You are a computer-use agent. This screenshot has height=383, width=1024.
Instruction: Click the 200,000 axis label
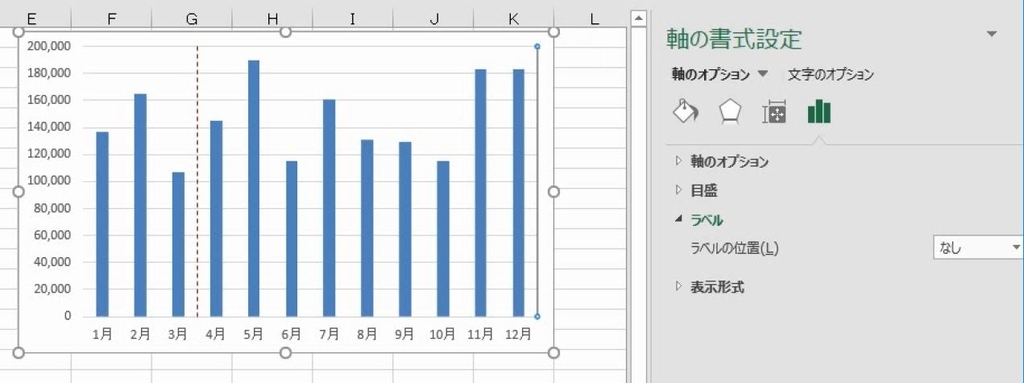(50, 46)
